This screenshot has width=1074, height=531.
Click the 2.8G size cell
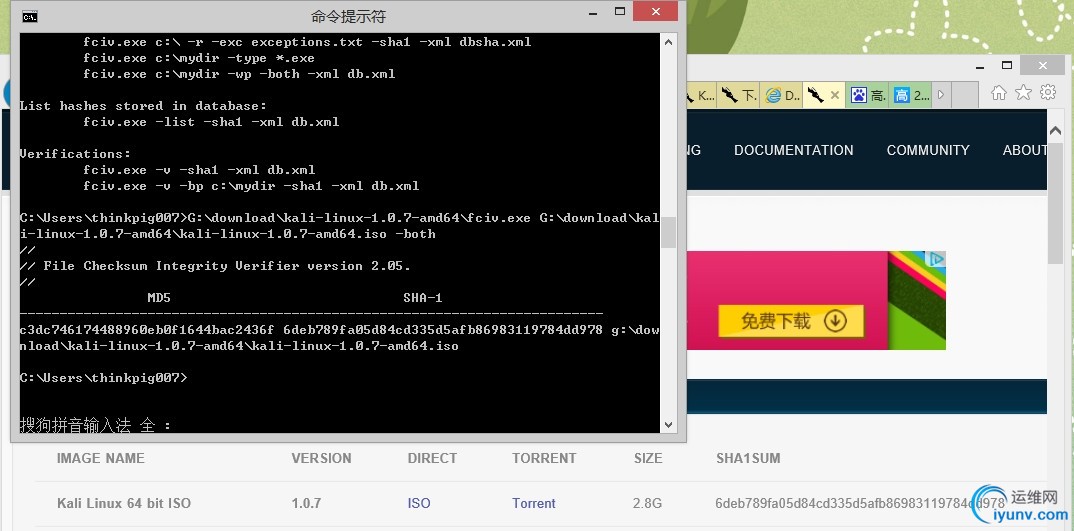pyautogui.click(x=648, y=504)
